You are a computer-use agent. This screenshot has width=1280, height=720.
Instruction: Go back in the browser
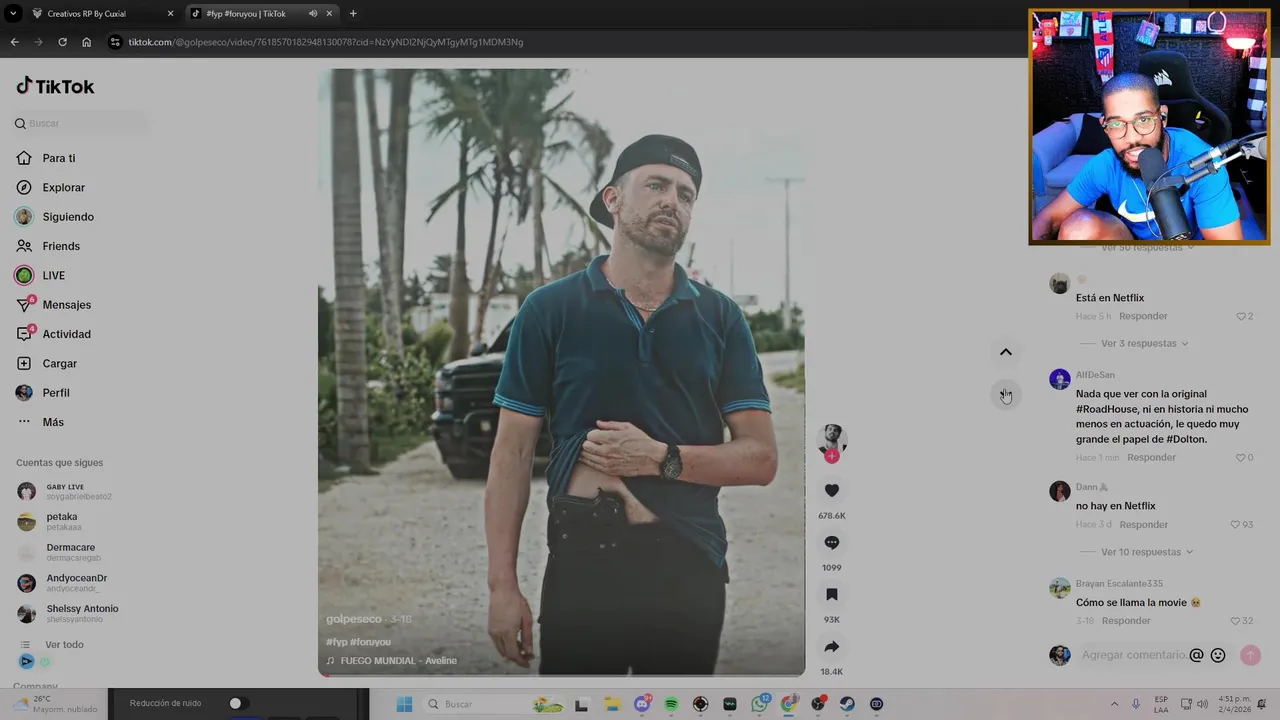pos(14,42)
